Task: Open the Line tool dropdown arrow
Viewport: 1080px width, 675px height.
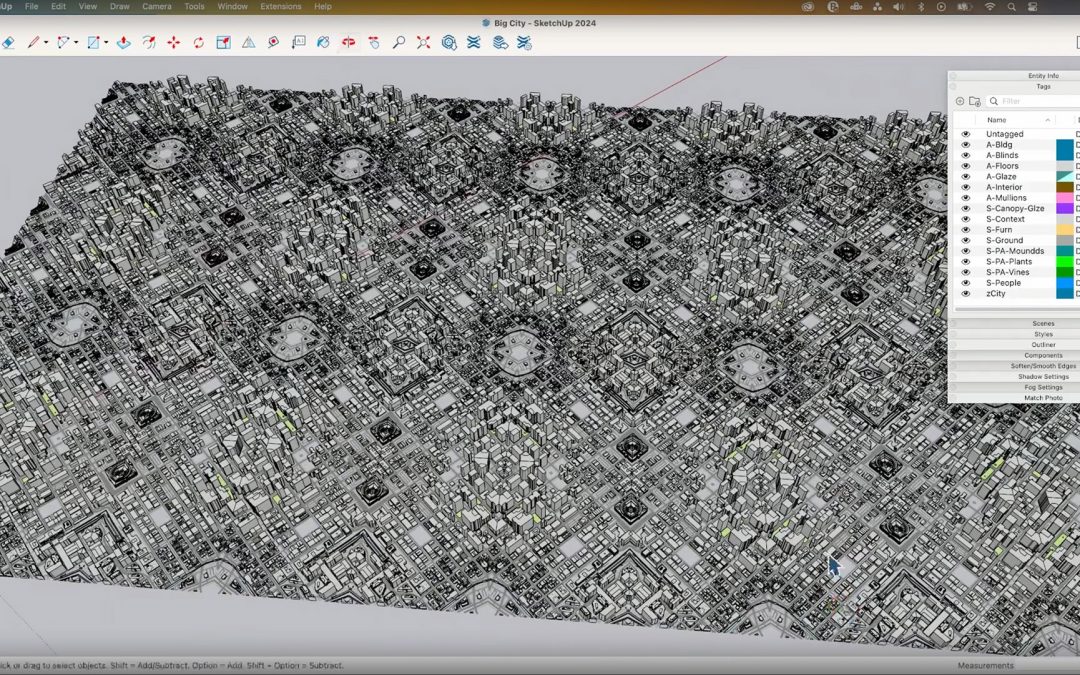Action: (45, 43)
